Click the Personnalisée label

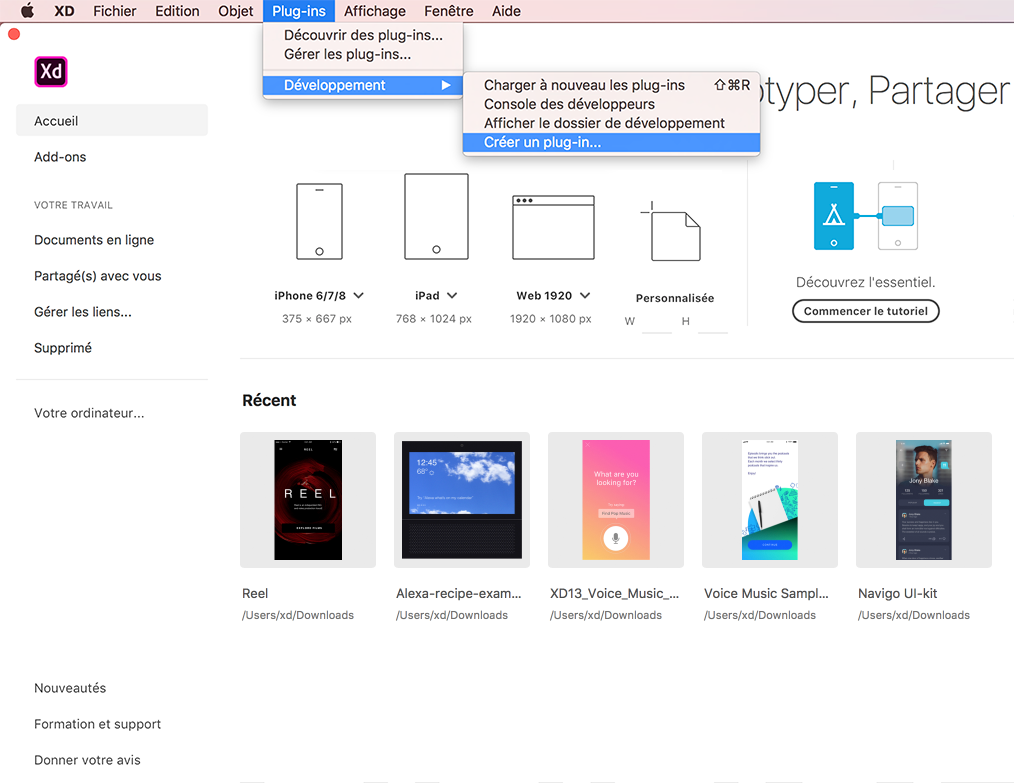pos(674,298)
